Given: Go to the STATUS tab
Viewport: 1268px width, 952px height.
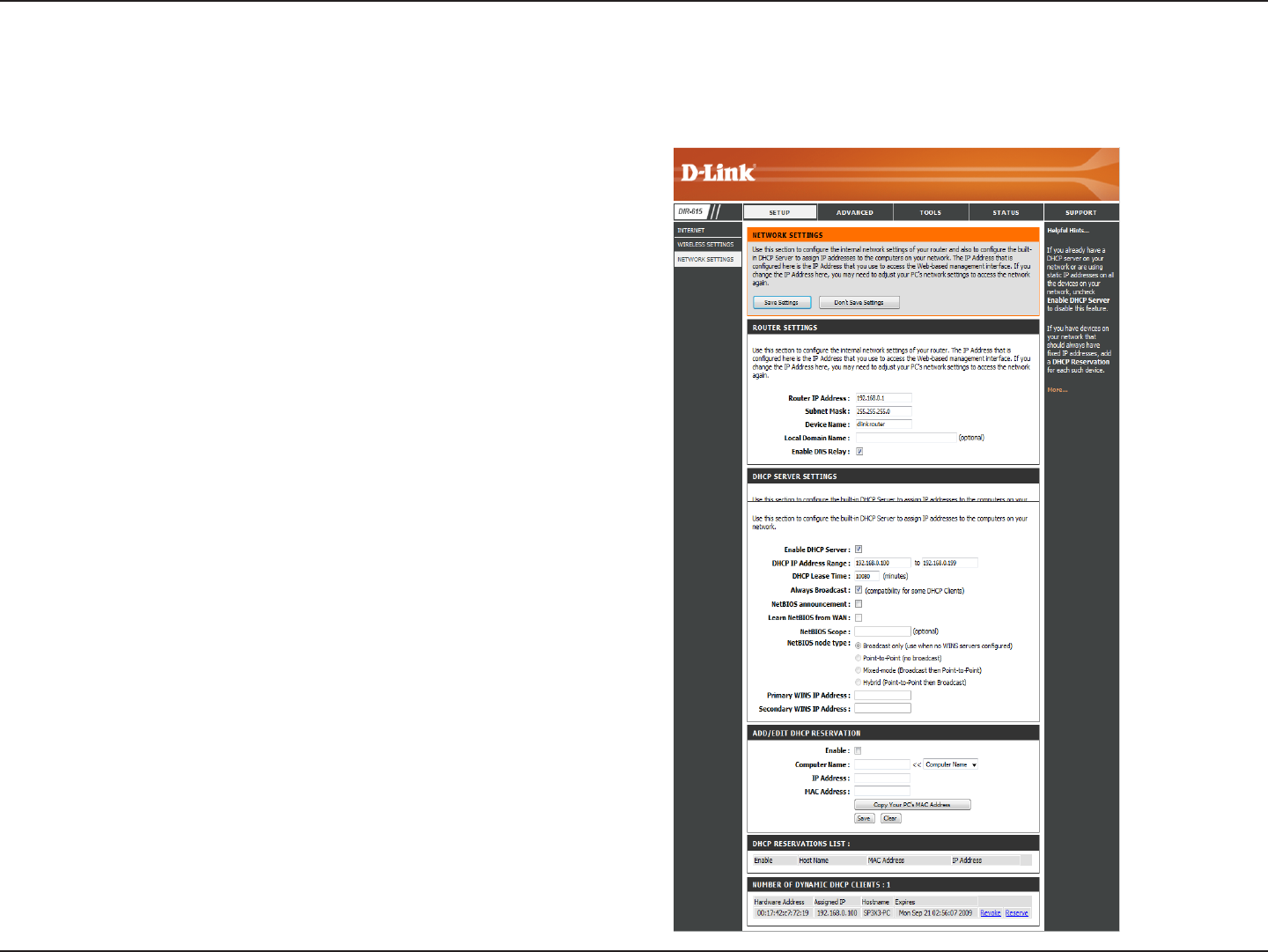Looking at the screenshot, I should 1006,212.
